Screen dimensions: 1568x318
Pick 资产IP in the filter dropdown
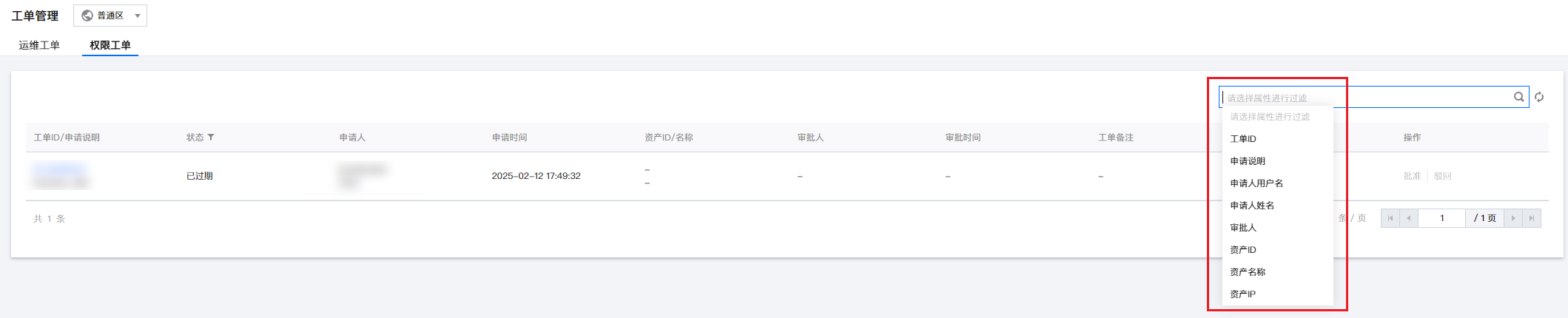(1242, 294)
